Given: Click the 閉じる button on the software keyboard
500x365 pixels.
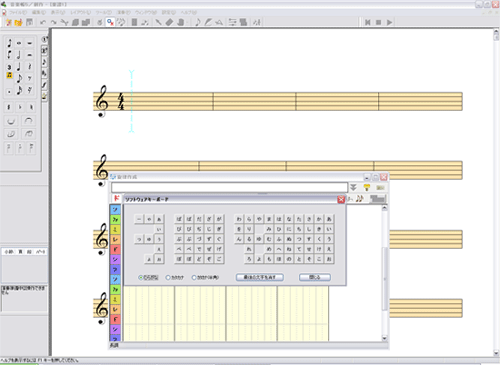Looking at the screenshot, I should (x=315, y=277).
